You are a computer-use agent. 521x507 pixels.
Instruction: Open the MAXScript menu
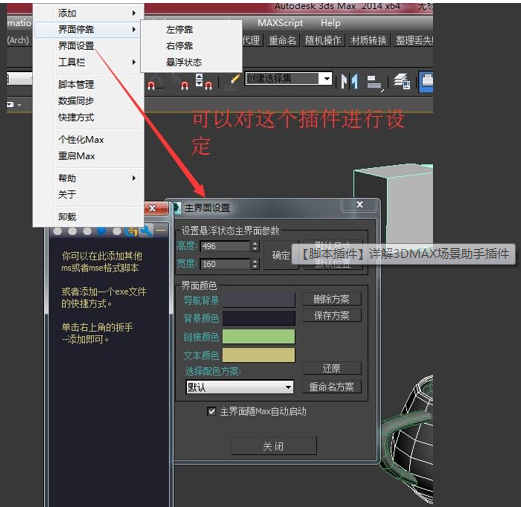point(280,23)
